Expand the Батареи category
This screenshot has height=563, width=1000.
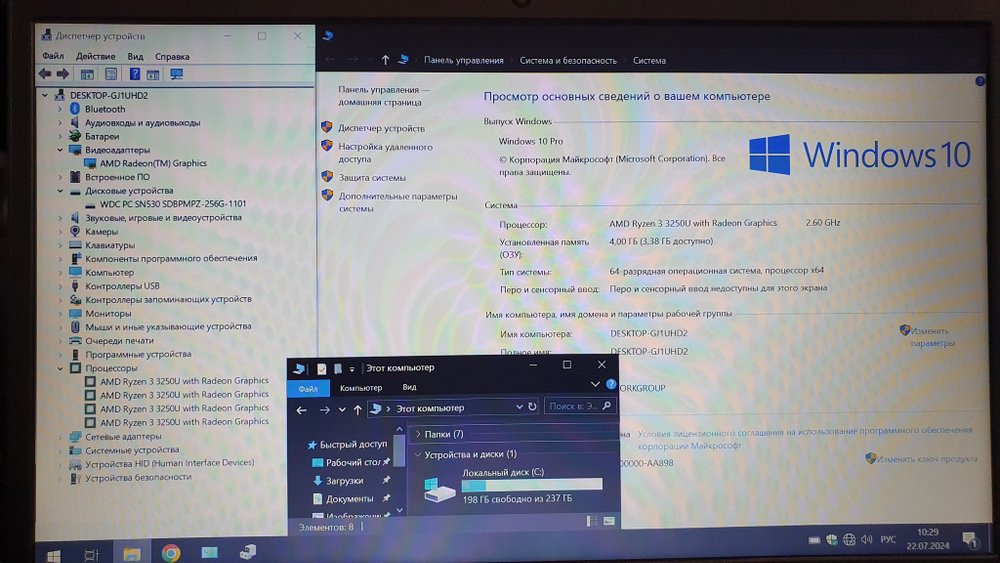point(60,136)
